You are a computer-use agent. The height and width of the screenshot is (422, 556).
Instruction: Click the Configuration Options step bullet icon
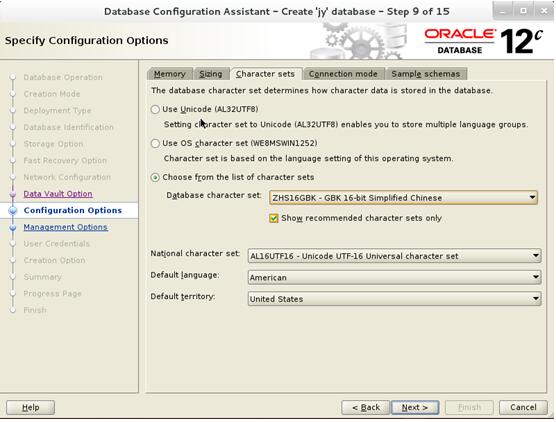pos(13,211)
